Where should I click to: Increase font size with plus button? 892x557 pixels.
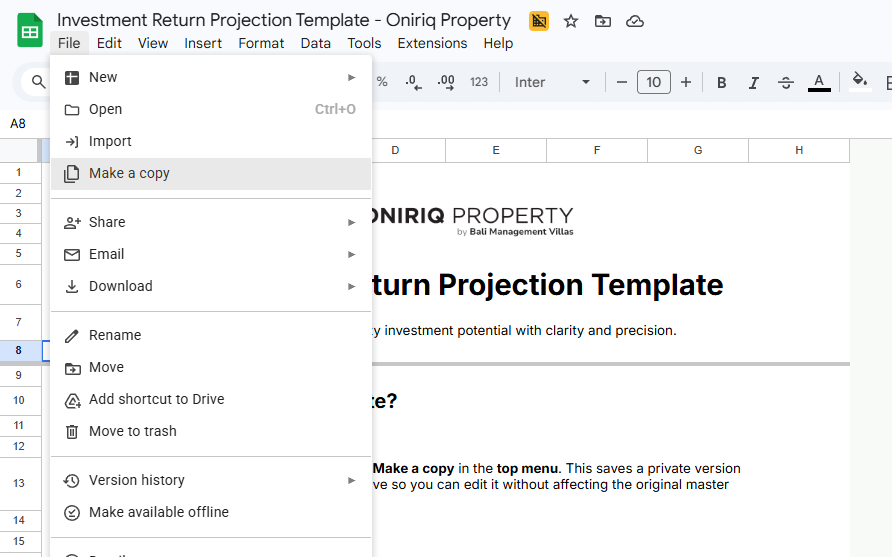686,82
